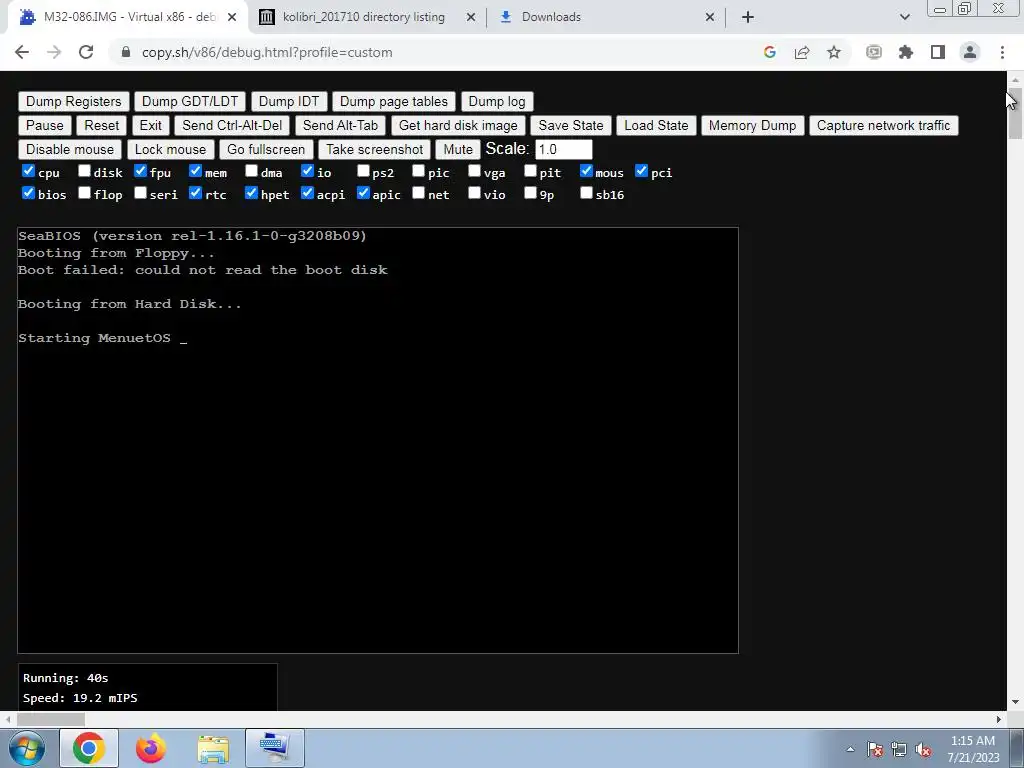Screen dimensions: 1024x768
Task: Close the kolibri_201710 directory listing tab
Action: [x=471, y=18]
